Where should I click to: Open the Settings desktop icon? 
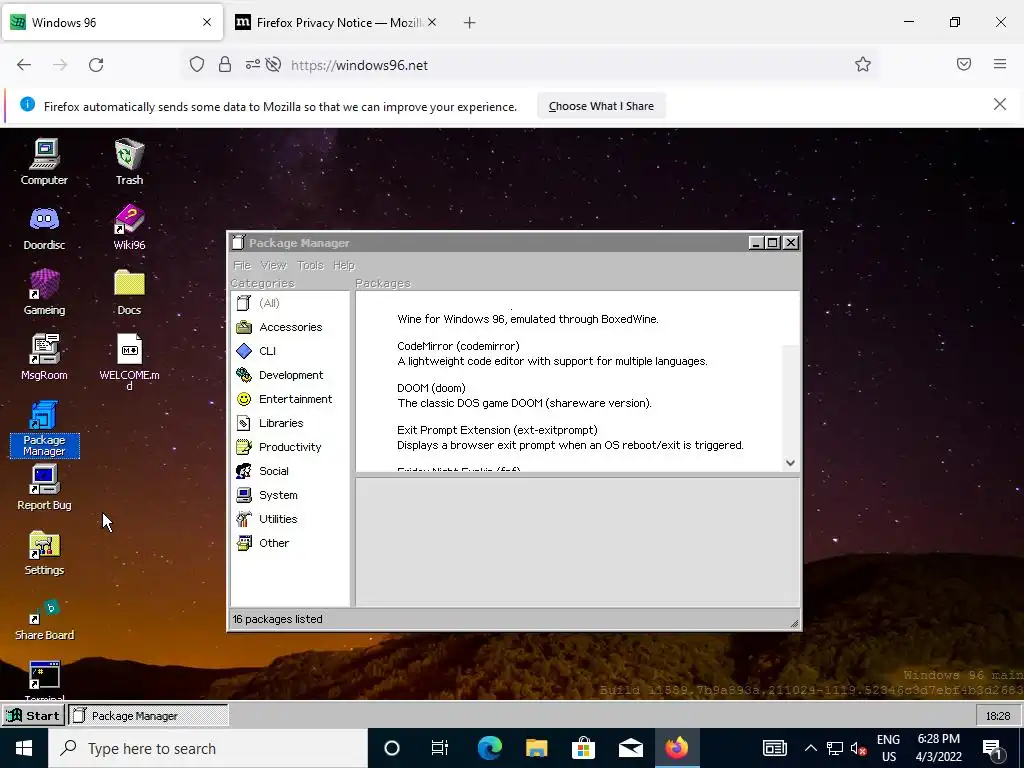click(44, 552)
